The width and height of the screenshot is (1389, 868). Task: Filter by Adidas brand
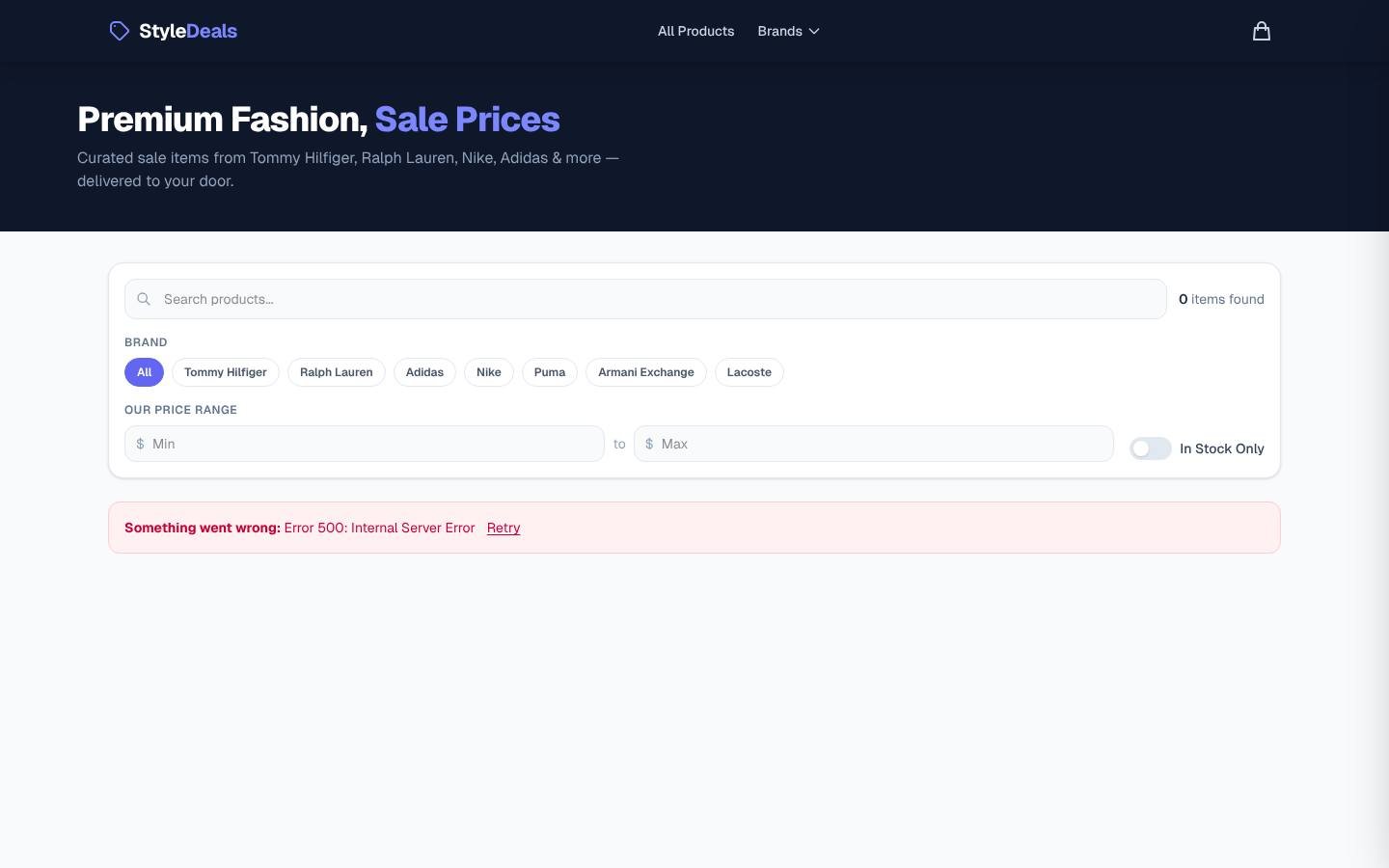click(x=424, y=372)
